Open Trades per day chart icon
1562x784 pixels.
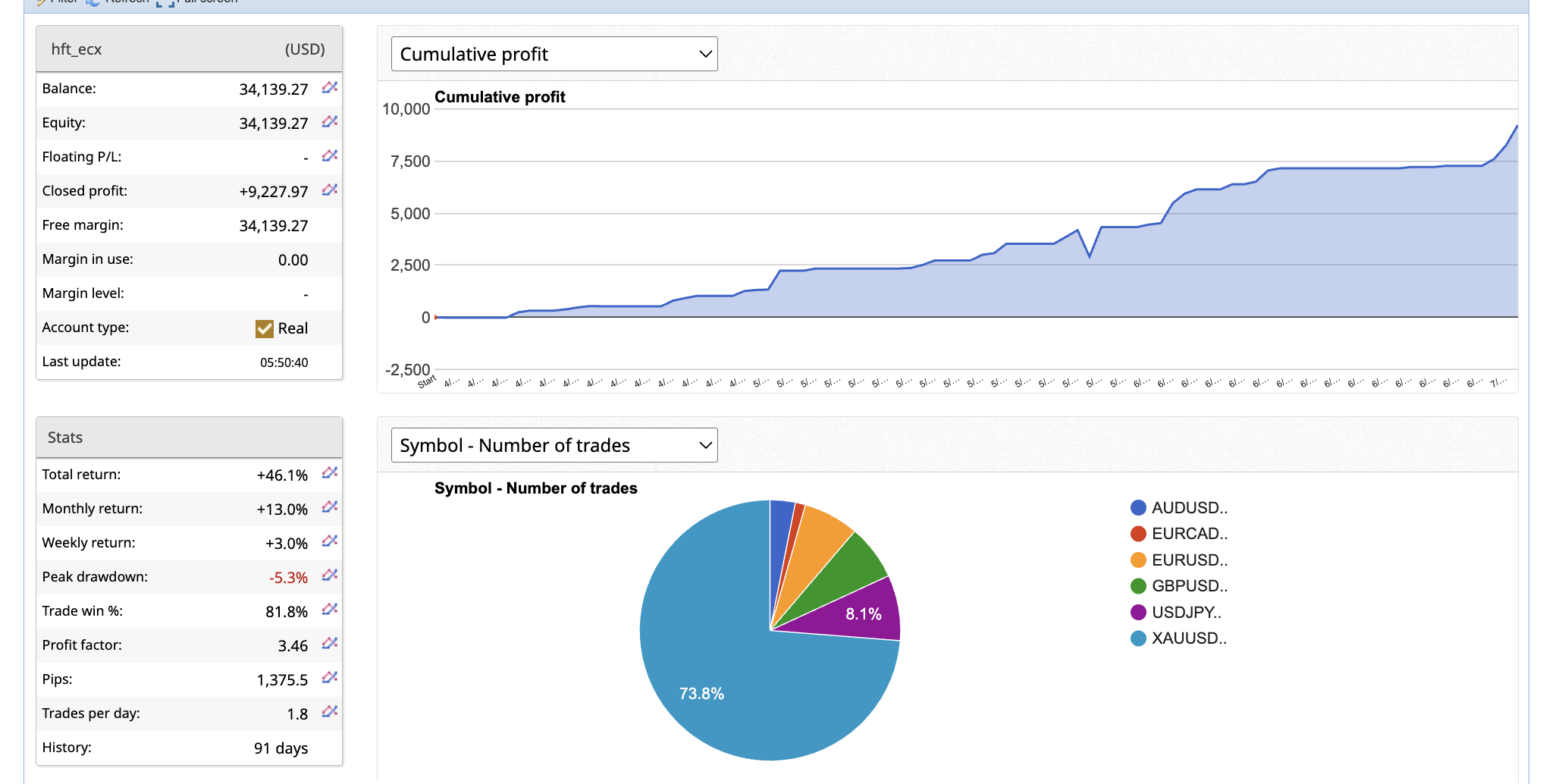329,713
